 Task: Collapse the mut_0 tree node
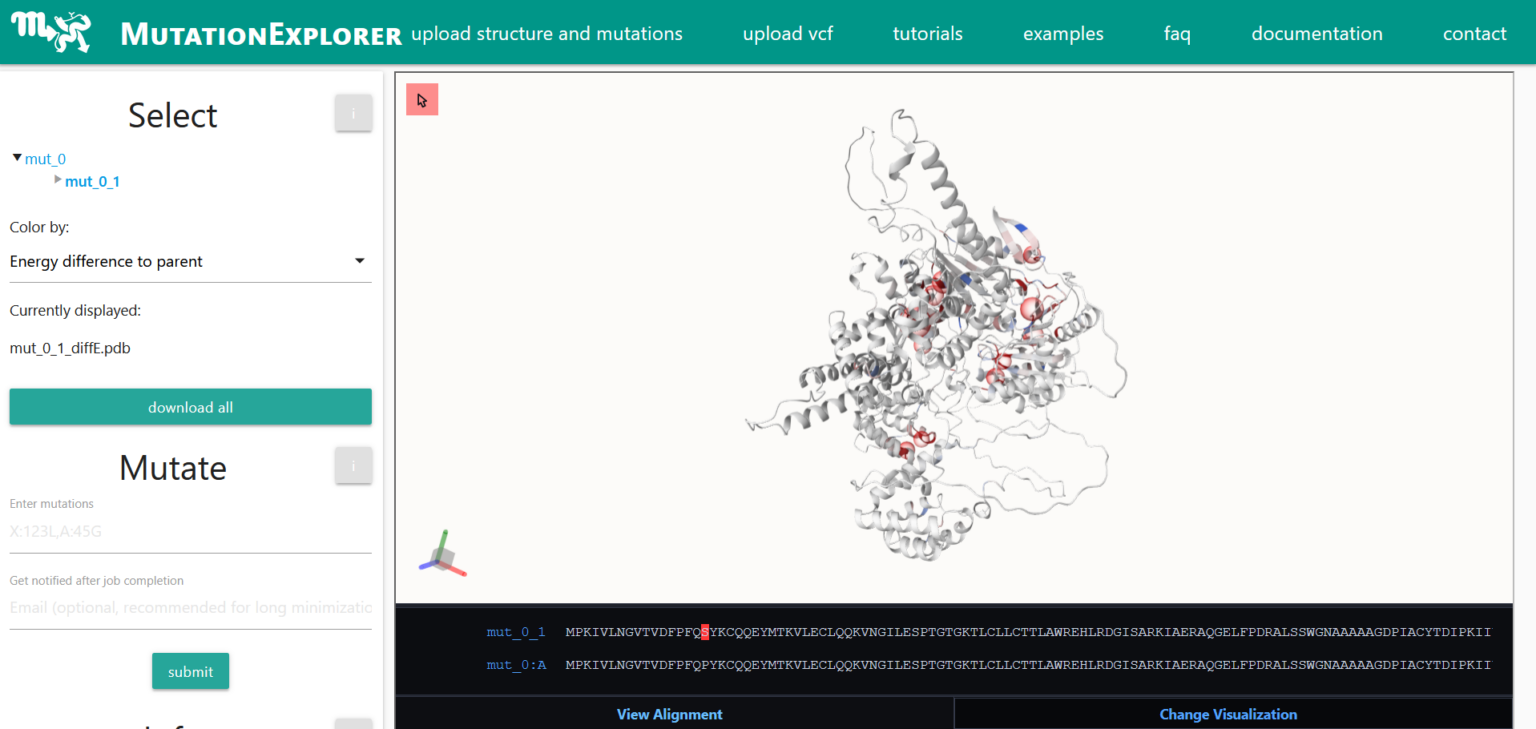(x=17, y=157)
